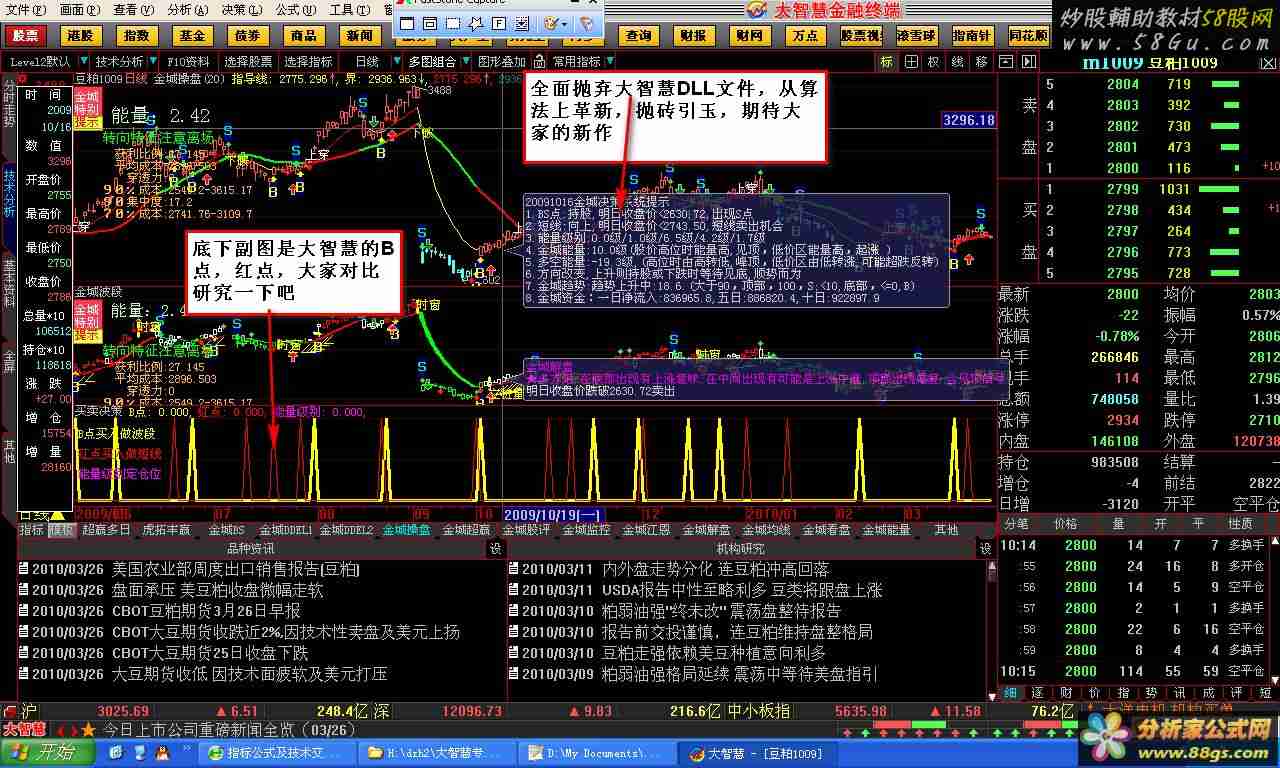Click the red left arrow in news ticker
The image size is (1280, 768).
coord(61,730)
